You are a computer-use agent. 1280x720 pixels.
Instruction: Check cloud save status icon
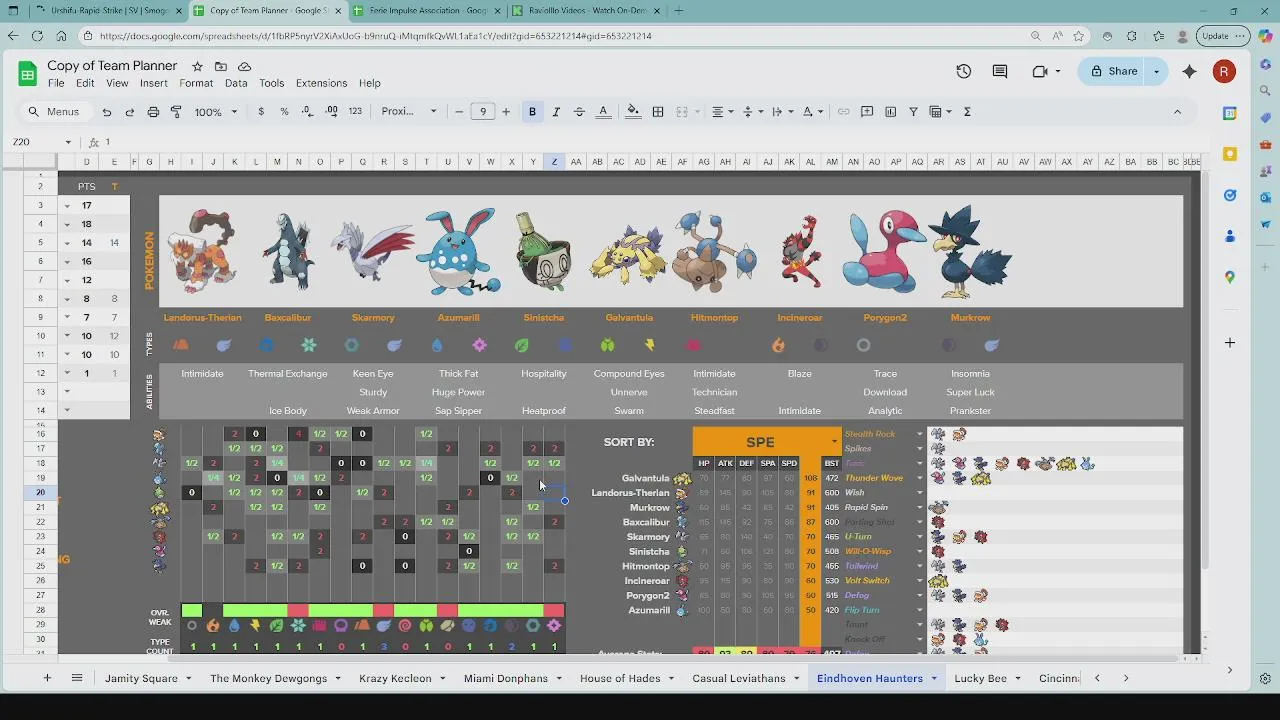pos(245,66)
